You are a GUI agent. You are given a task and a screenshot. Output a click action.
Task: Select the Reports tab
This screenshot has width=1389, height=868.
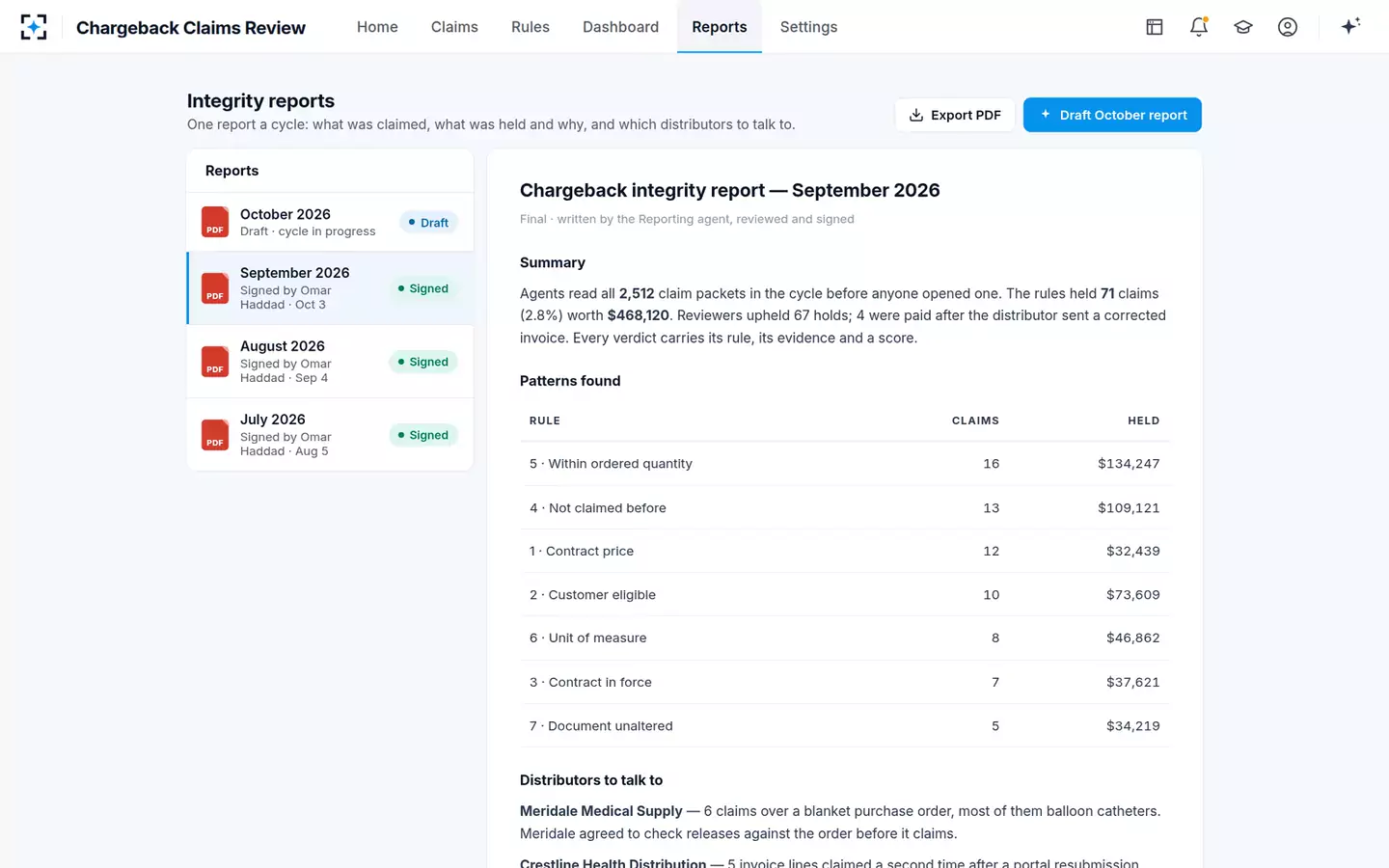coord(720,27)
